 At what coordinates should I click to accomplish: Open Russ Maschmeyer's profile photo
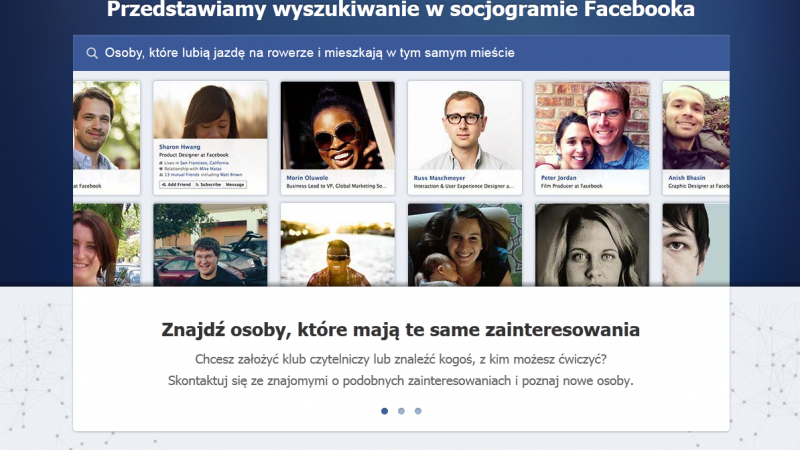pos(465,126)
